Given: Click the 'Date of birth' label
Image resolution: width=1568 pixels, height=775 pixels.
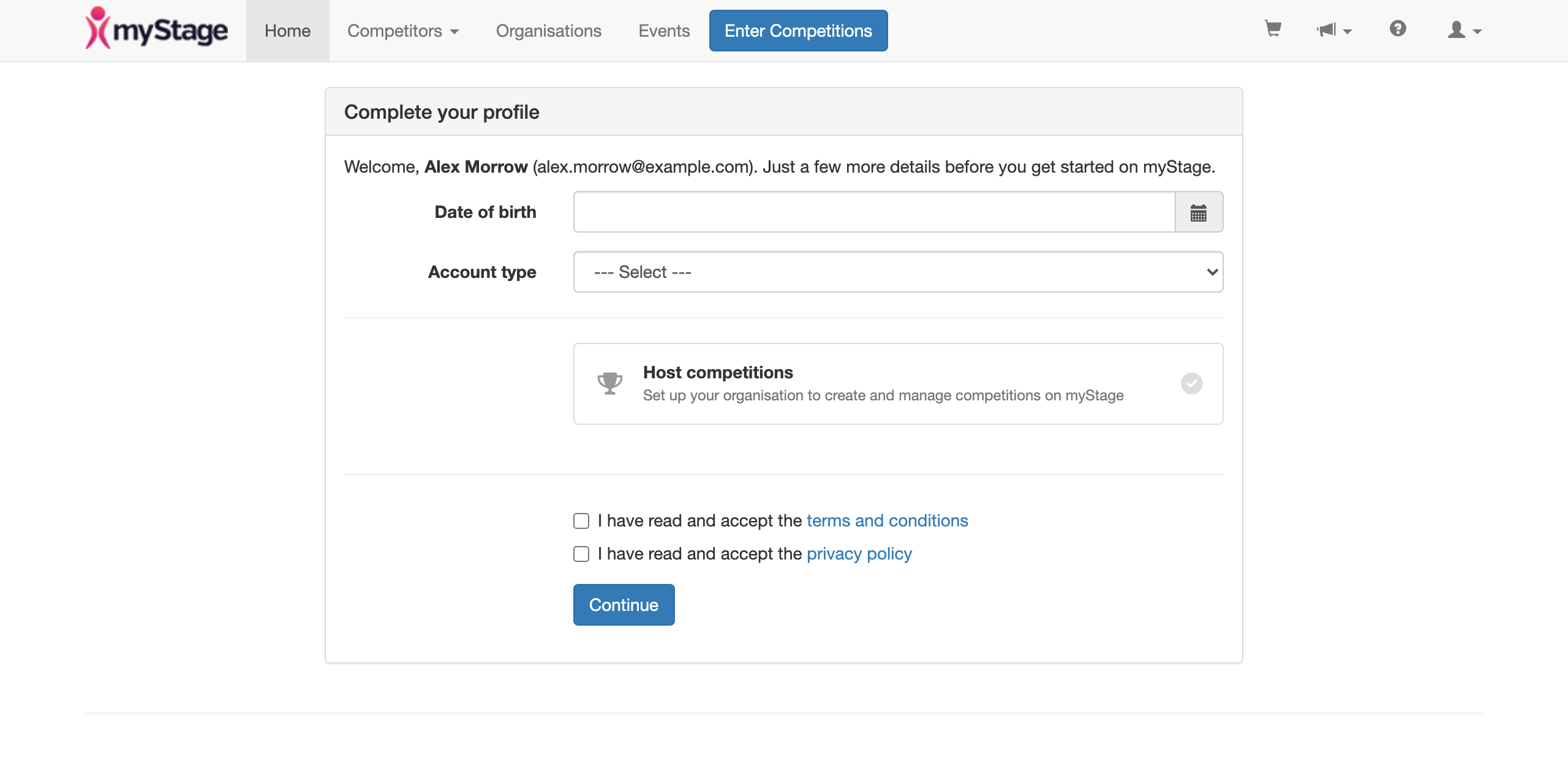Looking at the screenshot, I should tap(485, 212).
